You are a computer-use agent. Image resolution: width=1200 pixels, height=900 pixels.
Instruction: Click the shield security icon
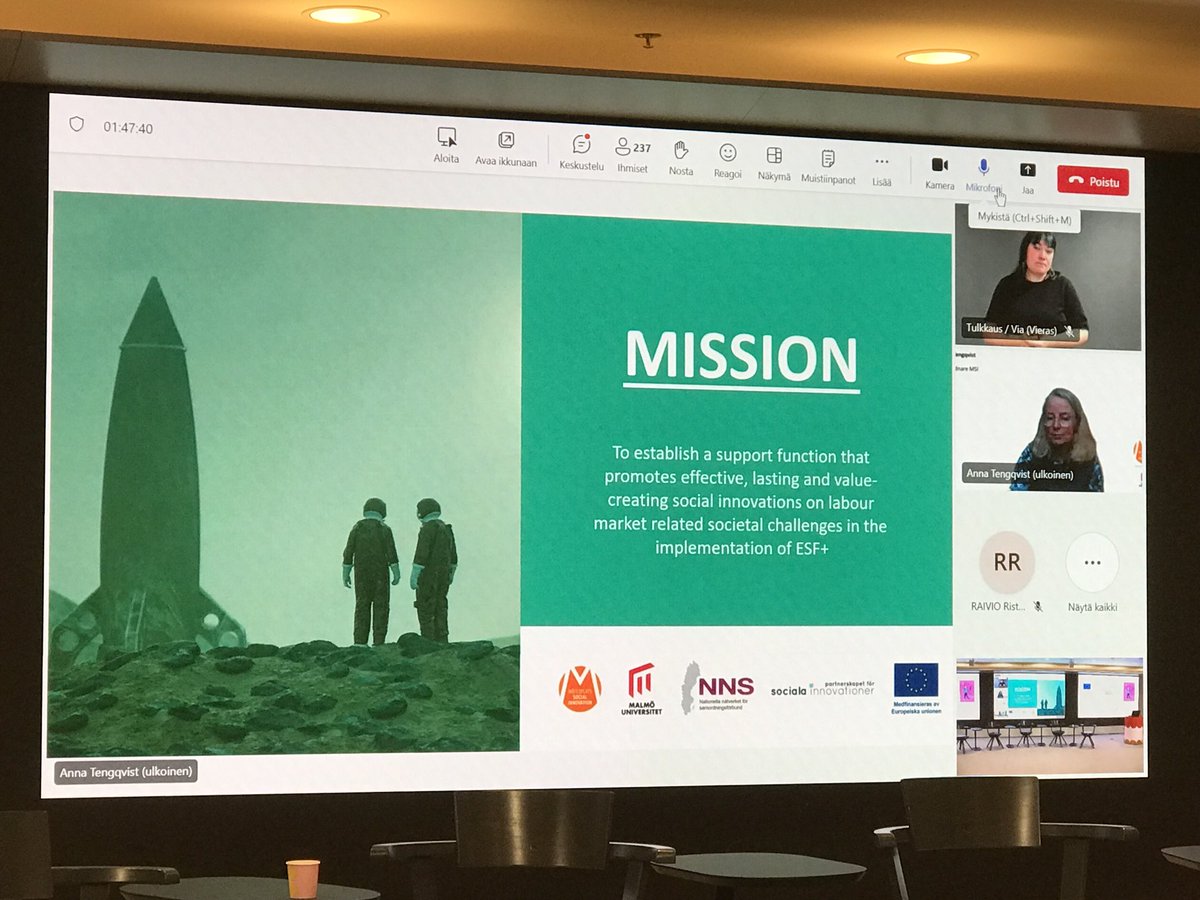(x=76, y=124)
